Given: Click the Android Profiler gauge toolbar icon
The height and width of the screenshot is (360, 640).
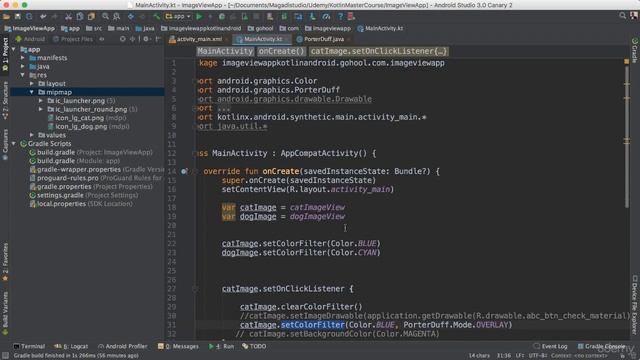Looking at the screenshot, I should pos(326,17).
